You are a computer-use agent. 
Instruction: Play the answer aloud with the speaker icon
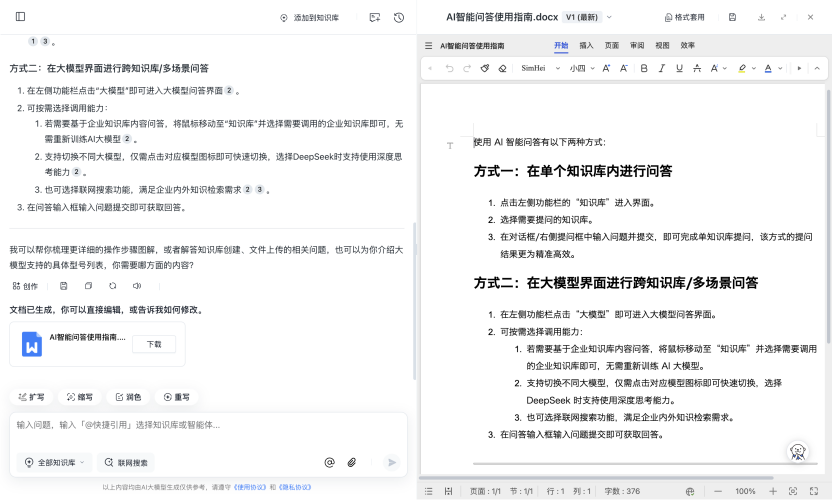(x=137, y=286)
